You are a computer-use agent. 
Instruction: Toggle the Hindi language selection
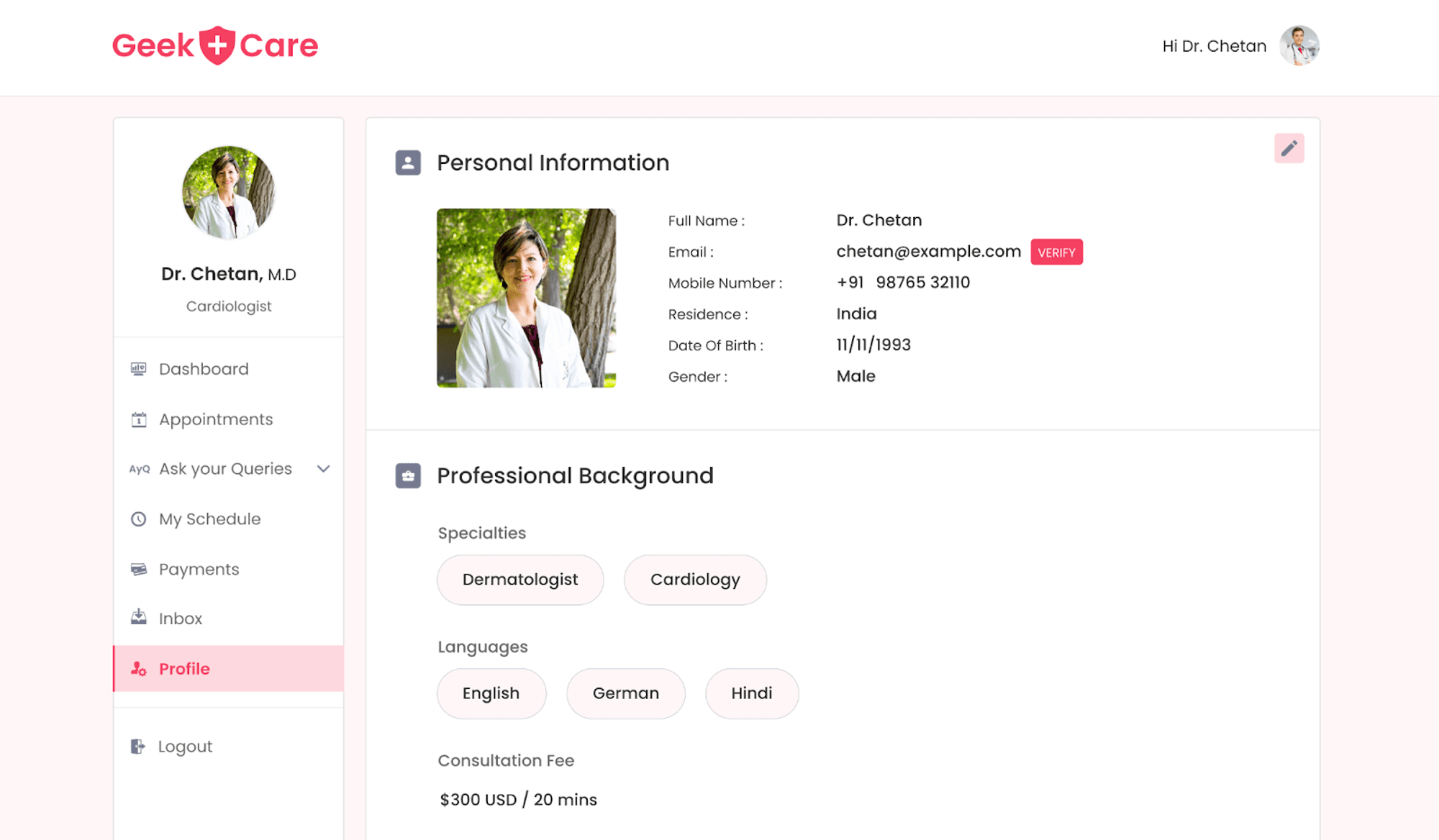click(x=752, y=692)
